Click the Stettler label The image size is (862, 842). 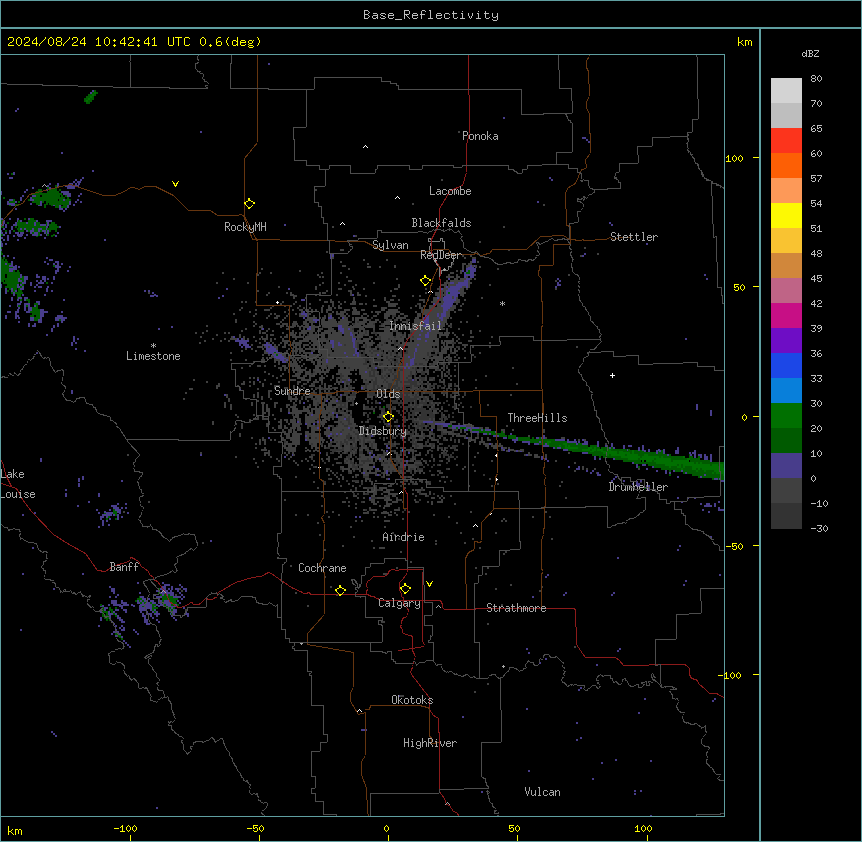(634, 237)
